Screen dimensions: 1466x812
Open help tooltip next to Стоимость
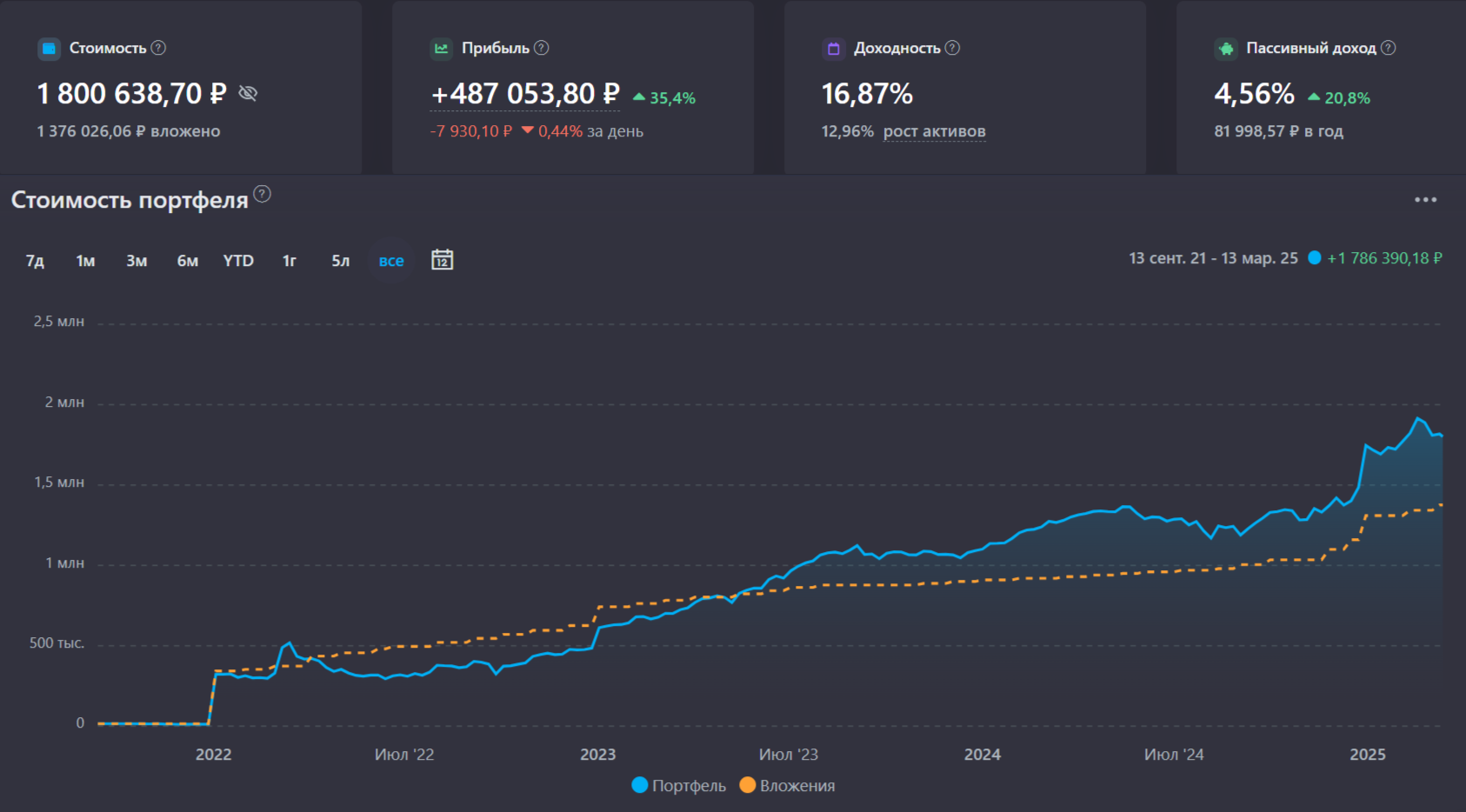click(x=158, y=48)
